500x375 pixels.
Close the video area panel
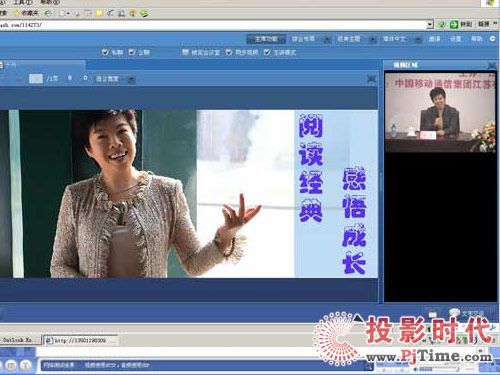(491, 65)
